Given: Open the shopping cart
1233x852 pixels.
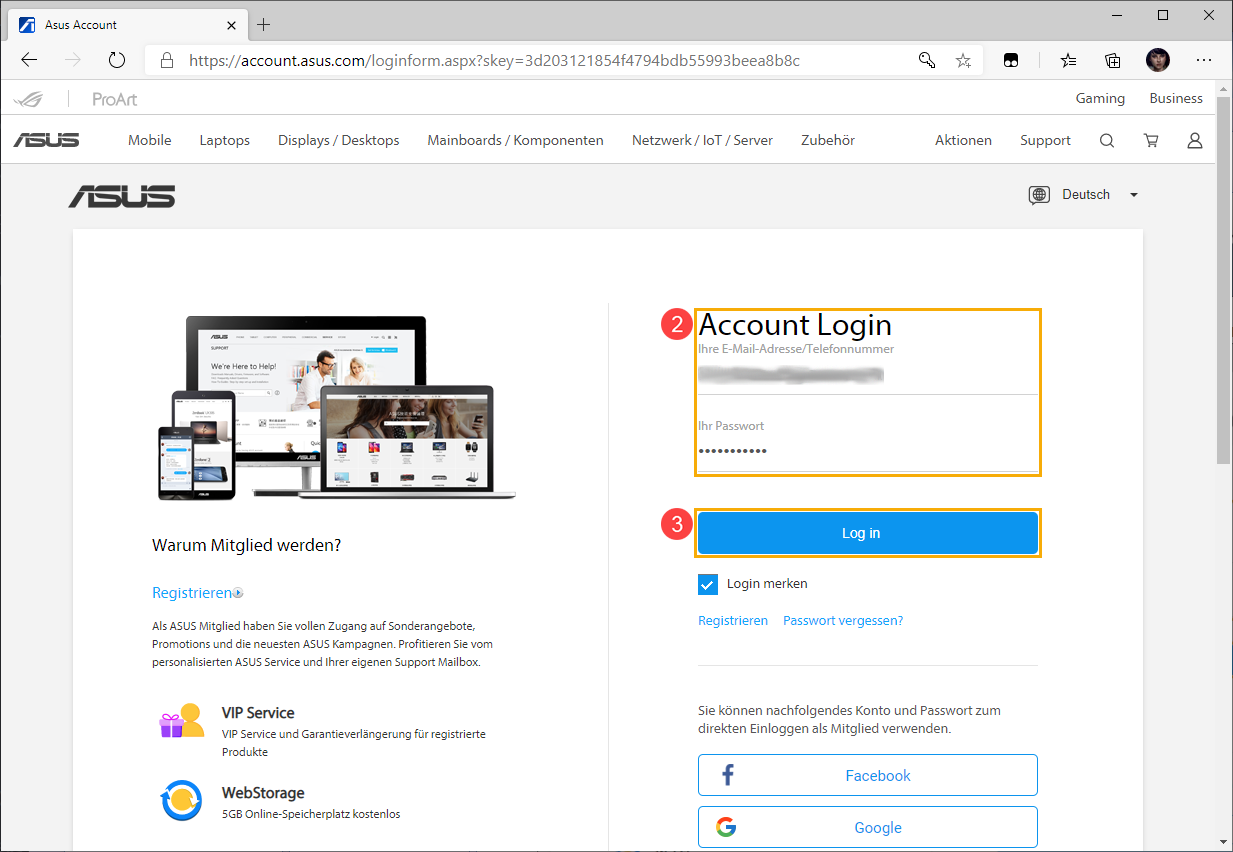Looking at the screenshot, I should coord(1151,140).
